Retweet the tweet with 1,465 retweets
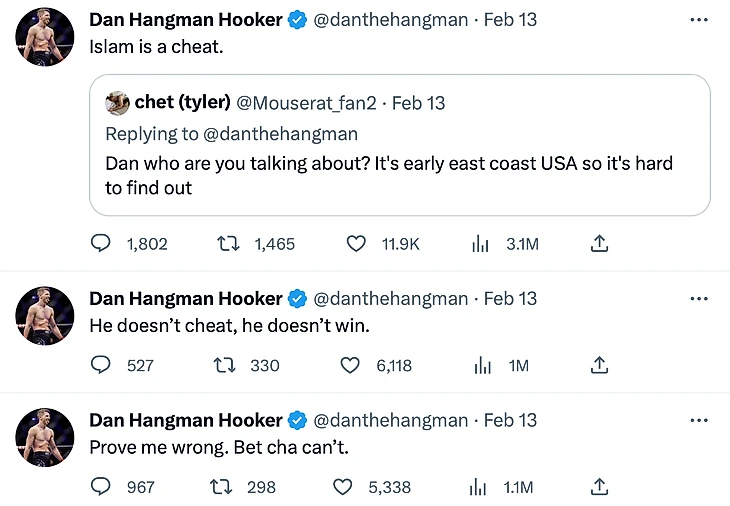 pos(228,243)
